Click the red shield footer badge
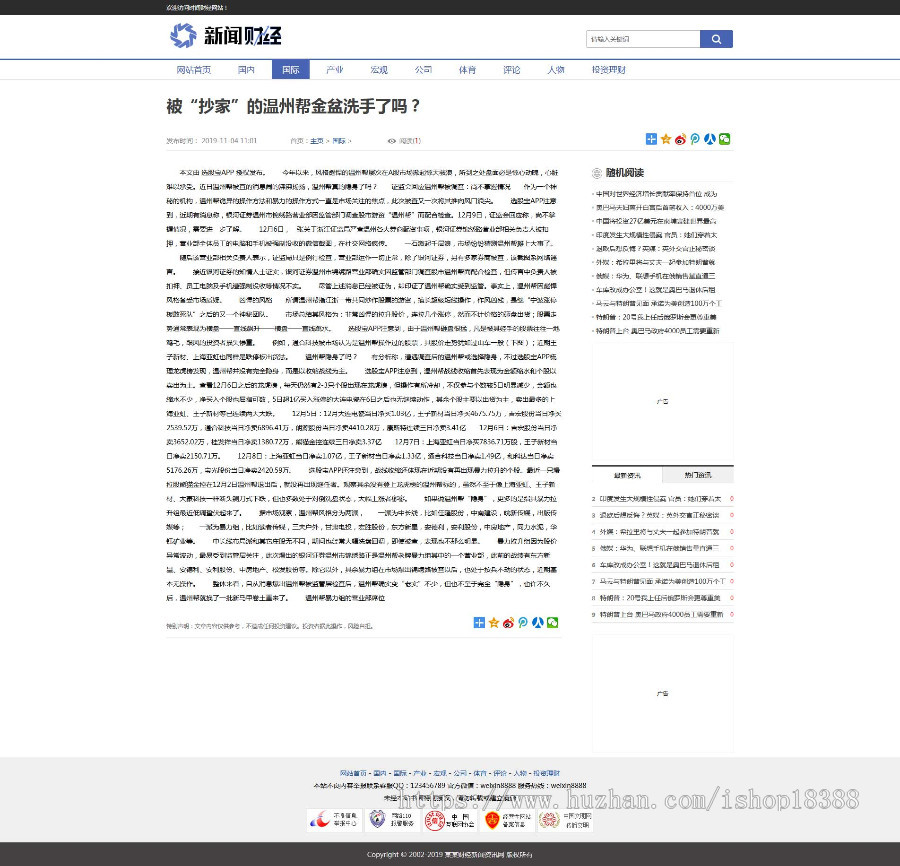Screen dimensions: 900x866 507,820
